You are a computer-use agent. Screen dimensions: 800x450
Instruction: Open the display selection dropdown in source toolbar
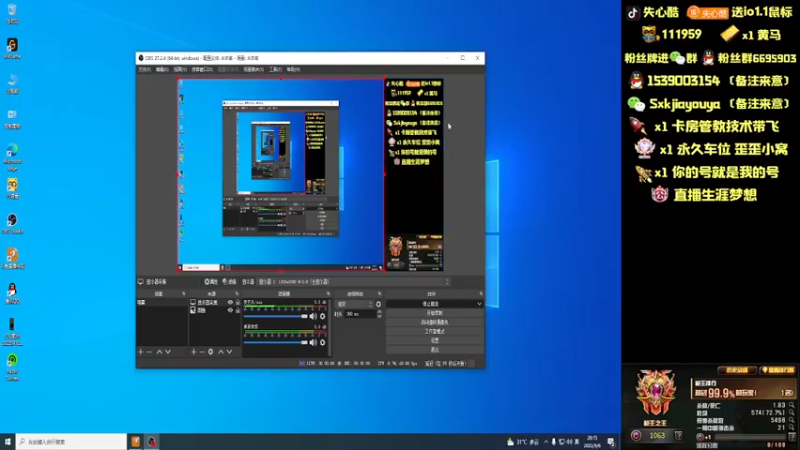(354, 282)
